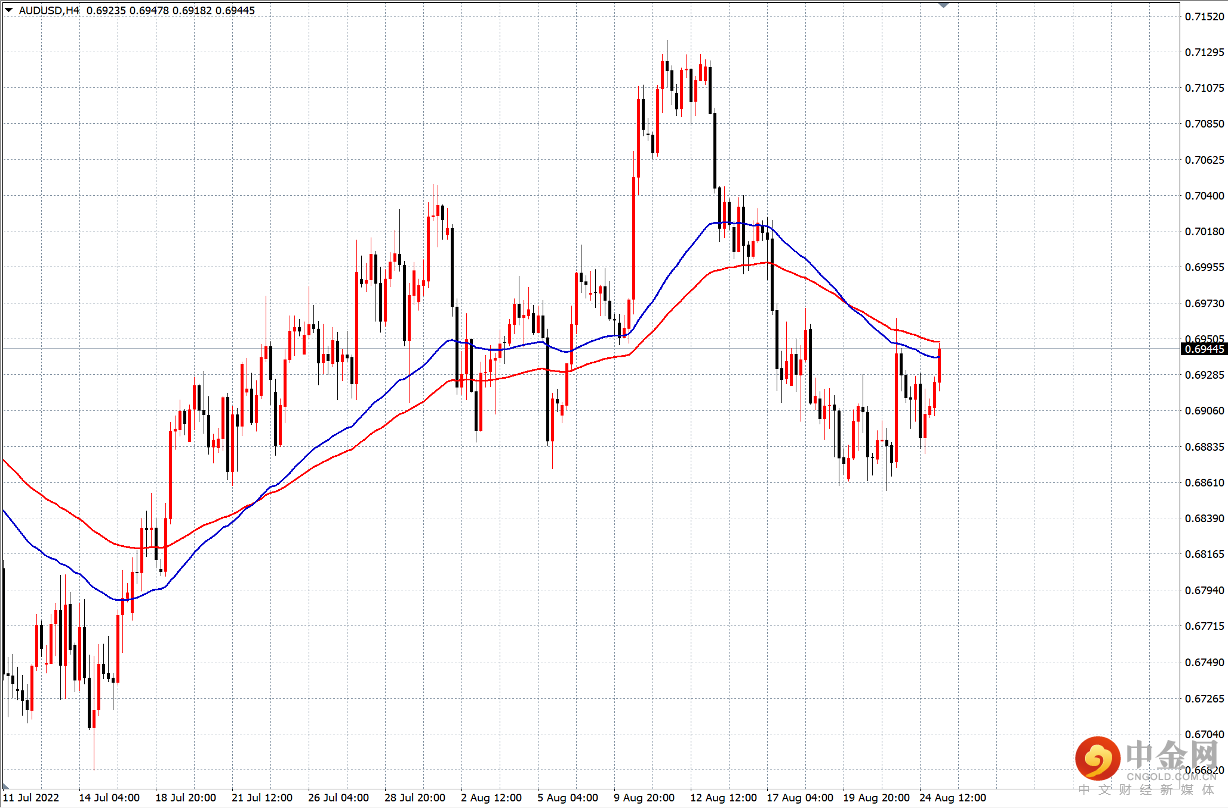Click price scale label 0.71075
Viewport: 1232px width, 808px height.
(x=1205, y=88)
